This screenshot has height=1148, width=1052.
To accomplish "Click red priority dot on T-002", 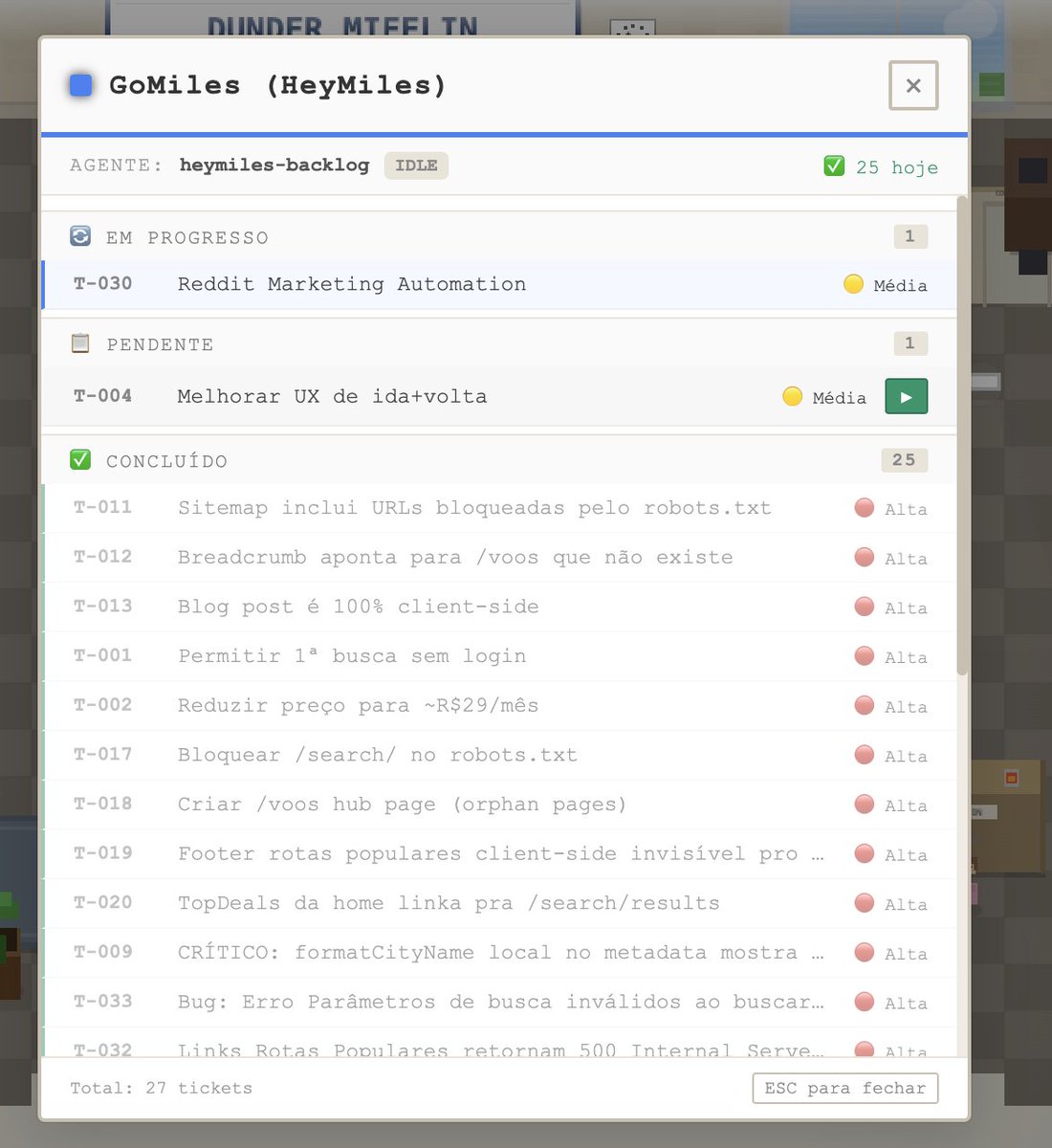I will (864, 706).
